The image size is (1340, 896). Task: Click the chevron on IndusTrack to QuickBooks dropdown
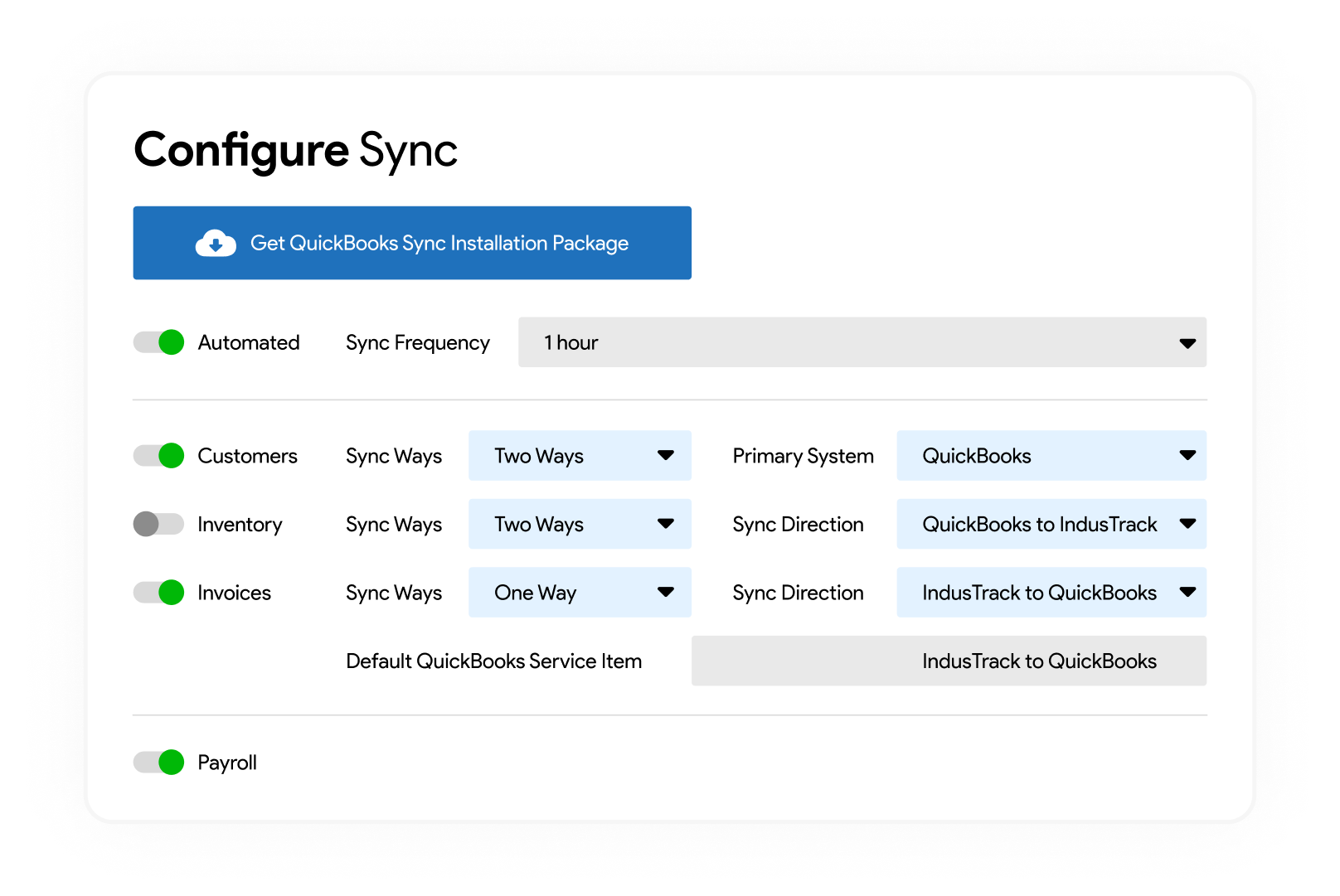pos(1189,592)
